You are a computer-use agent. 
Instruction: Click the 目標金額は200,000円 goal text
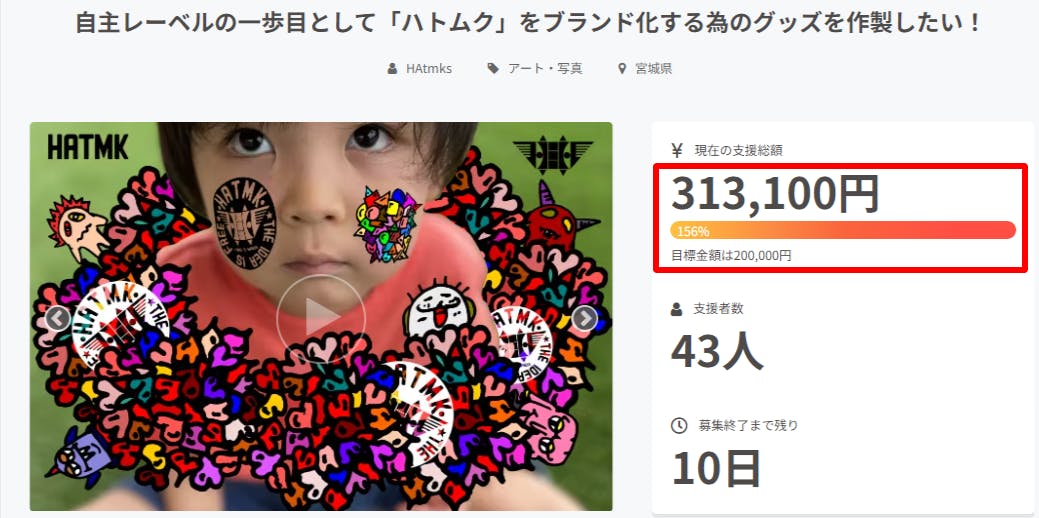tap(731, 256)
